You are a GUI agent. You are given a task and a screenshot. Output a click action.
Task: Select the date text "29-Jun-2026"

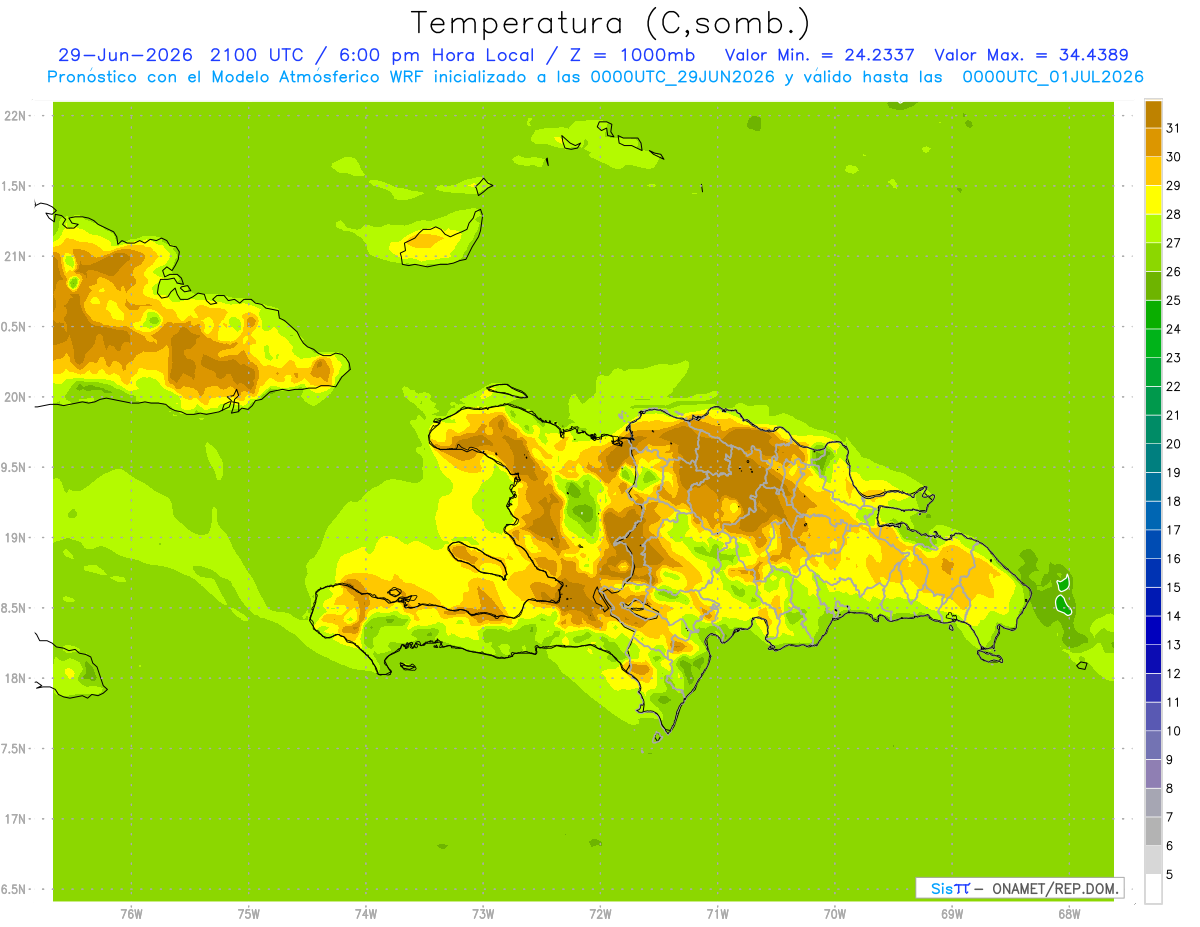[125, 55]
